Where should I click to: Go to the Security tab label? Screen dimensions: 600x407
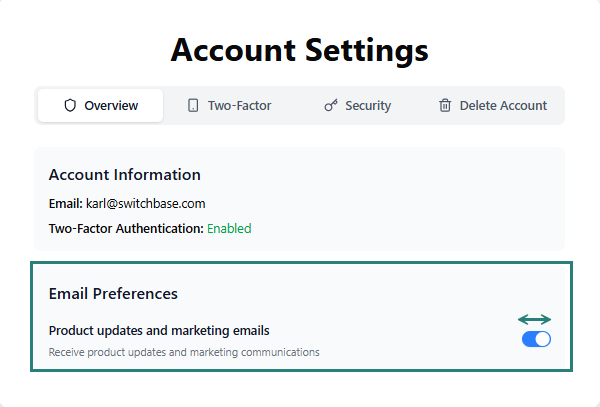pos(368,105)
